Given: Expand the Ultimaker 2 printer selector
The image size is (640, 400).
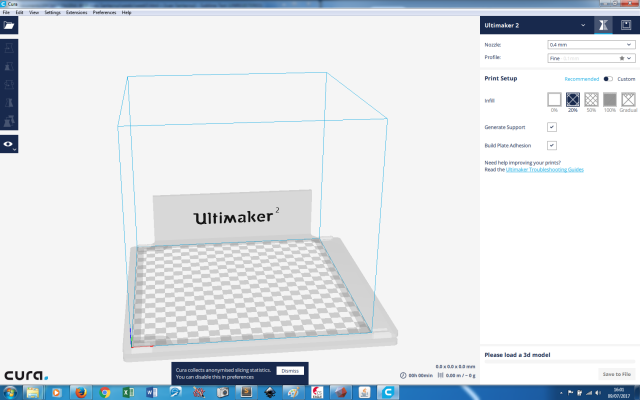Looking at the screenshot, I should (x=535, y=25).
